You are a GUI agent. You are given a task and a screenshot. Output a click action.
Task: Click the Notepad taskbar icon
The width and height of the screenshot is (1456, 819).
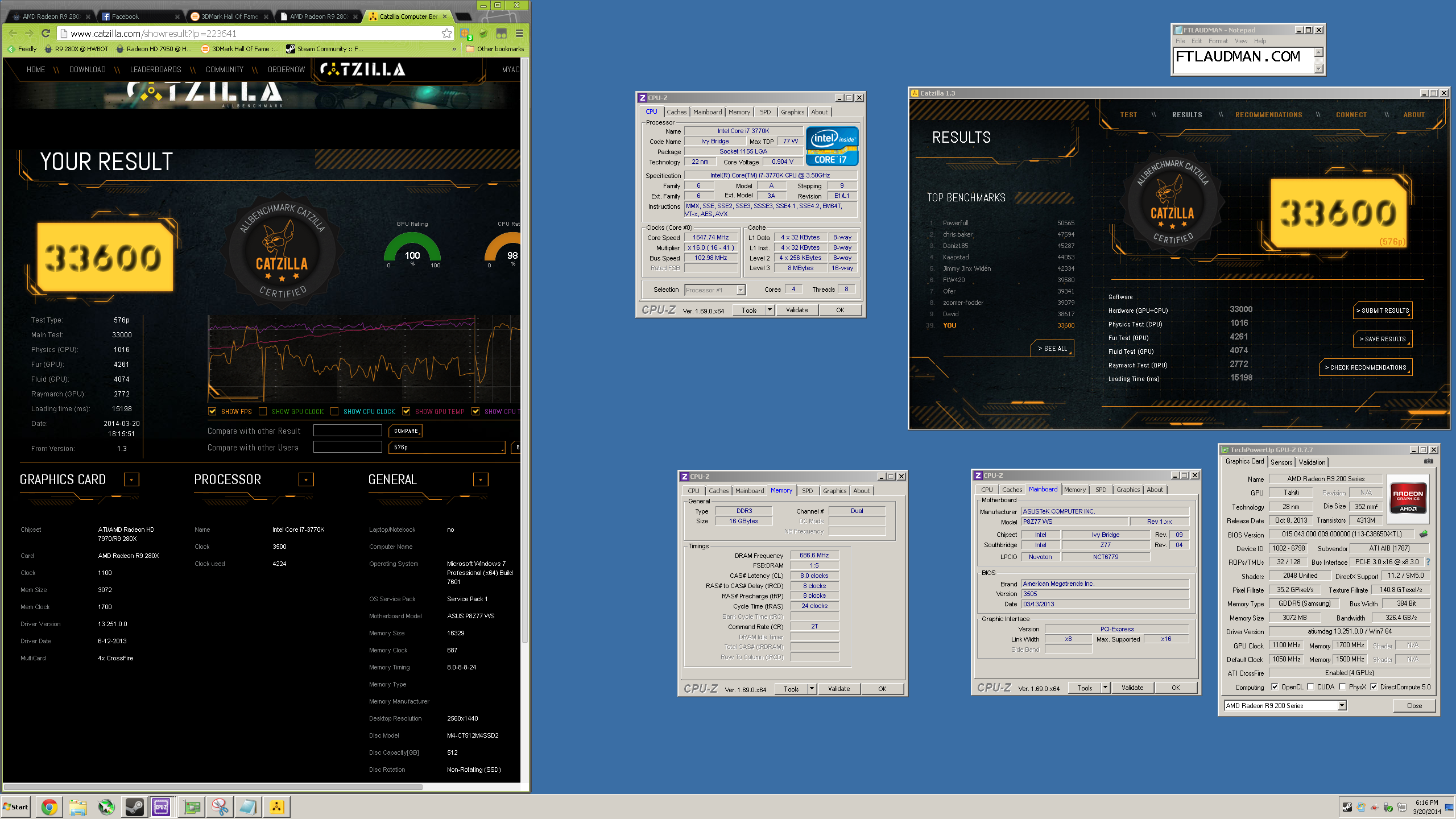pos(249,806)
